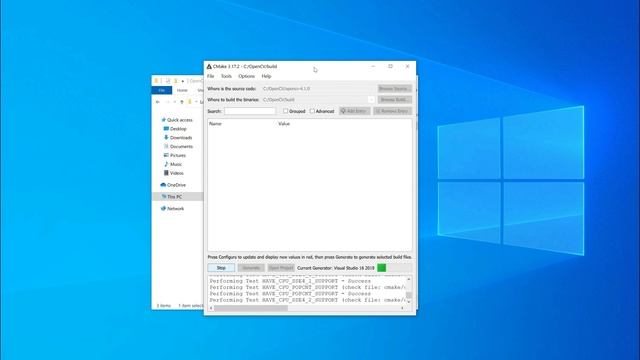Click the Browse Build button
This screenshot has height=360, width=640.
(x=394, y=100)
